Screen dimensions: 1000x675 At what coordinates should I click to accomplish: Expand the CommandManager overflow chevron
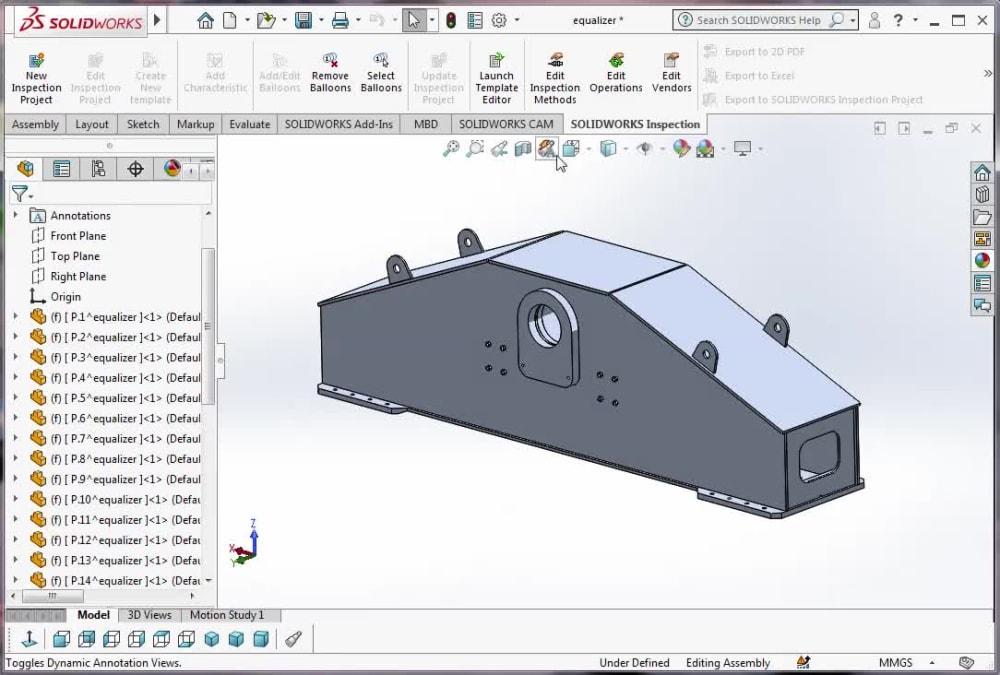(x=988, y=74)
